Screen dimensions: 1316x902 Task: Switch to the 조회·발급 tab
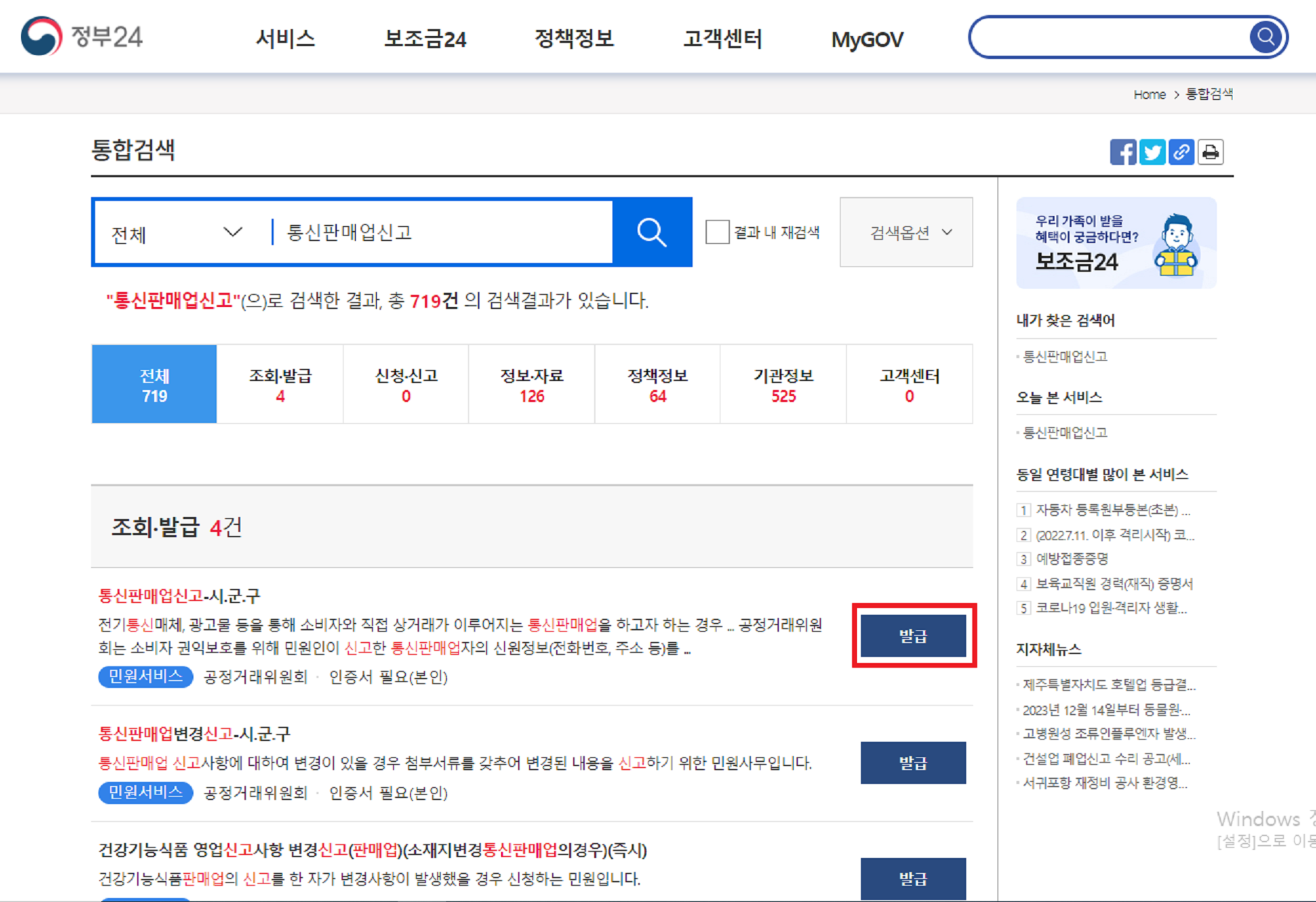(x=280, y=384)
